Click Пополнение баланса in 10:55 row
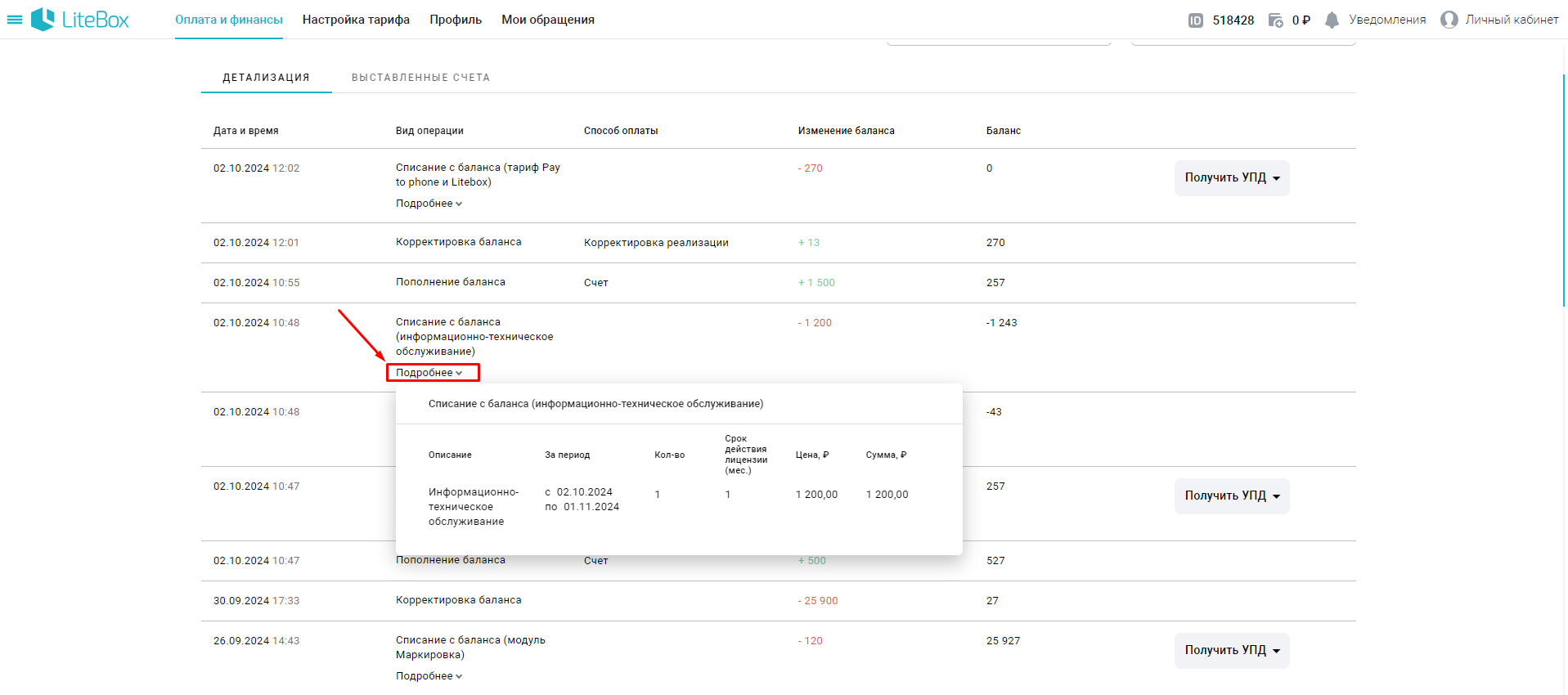This screenshot has height=695, width=1568. [451, 282]
